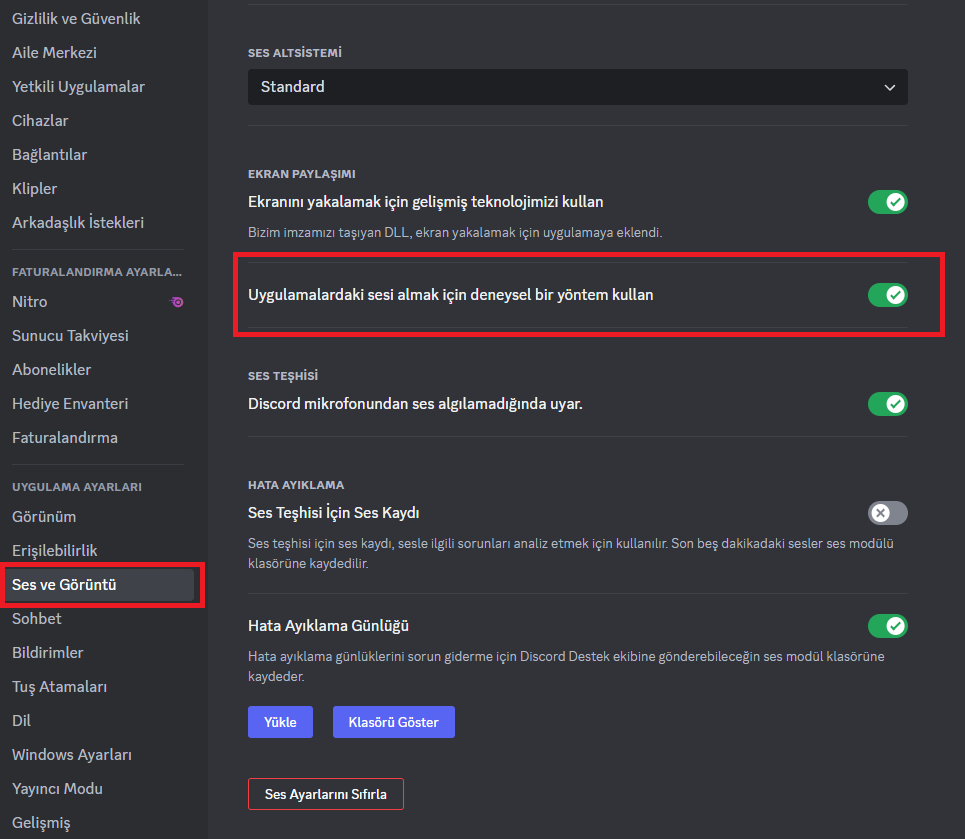
Task: Open Gizlilik ve Güvenlik settings
Action: [x=76, y=19]
